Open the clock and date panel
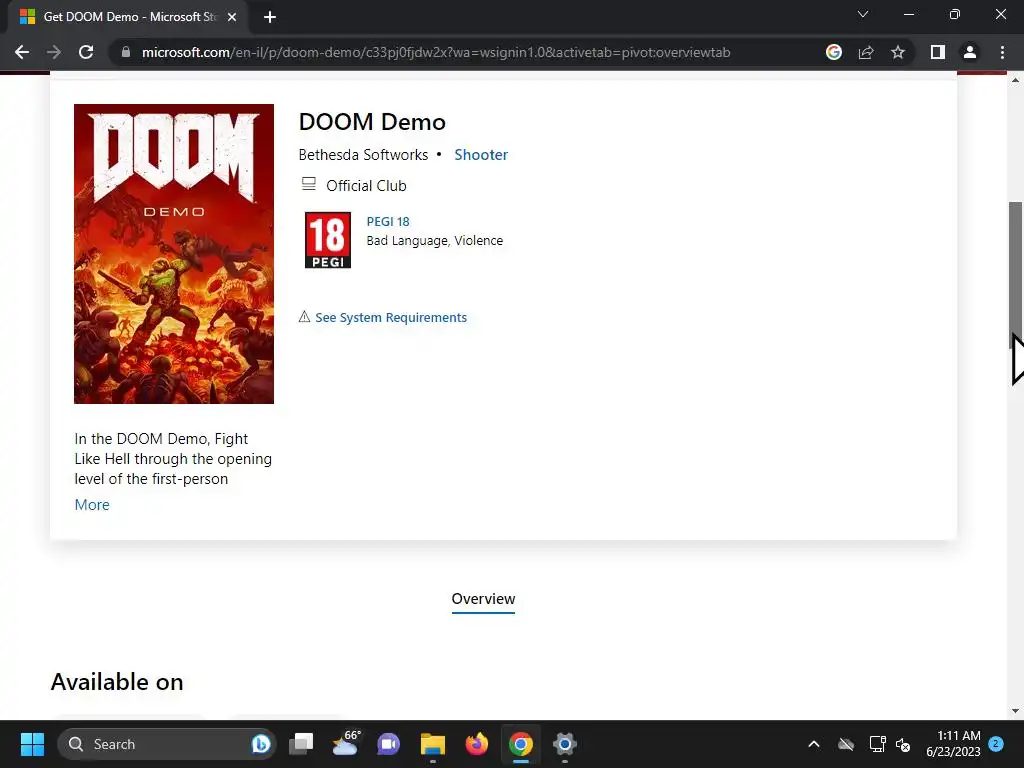 tap(953, 744)
